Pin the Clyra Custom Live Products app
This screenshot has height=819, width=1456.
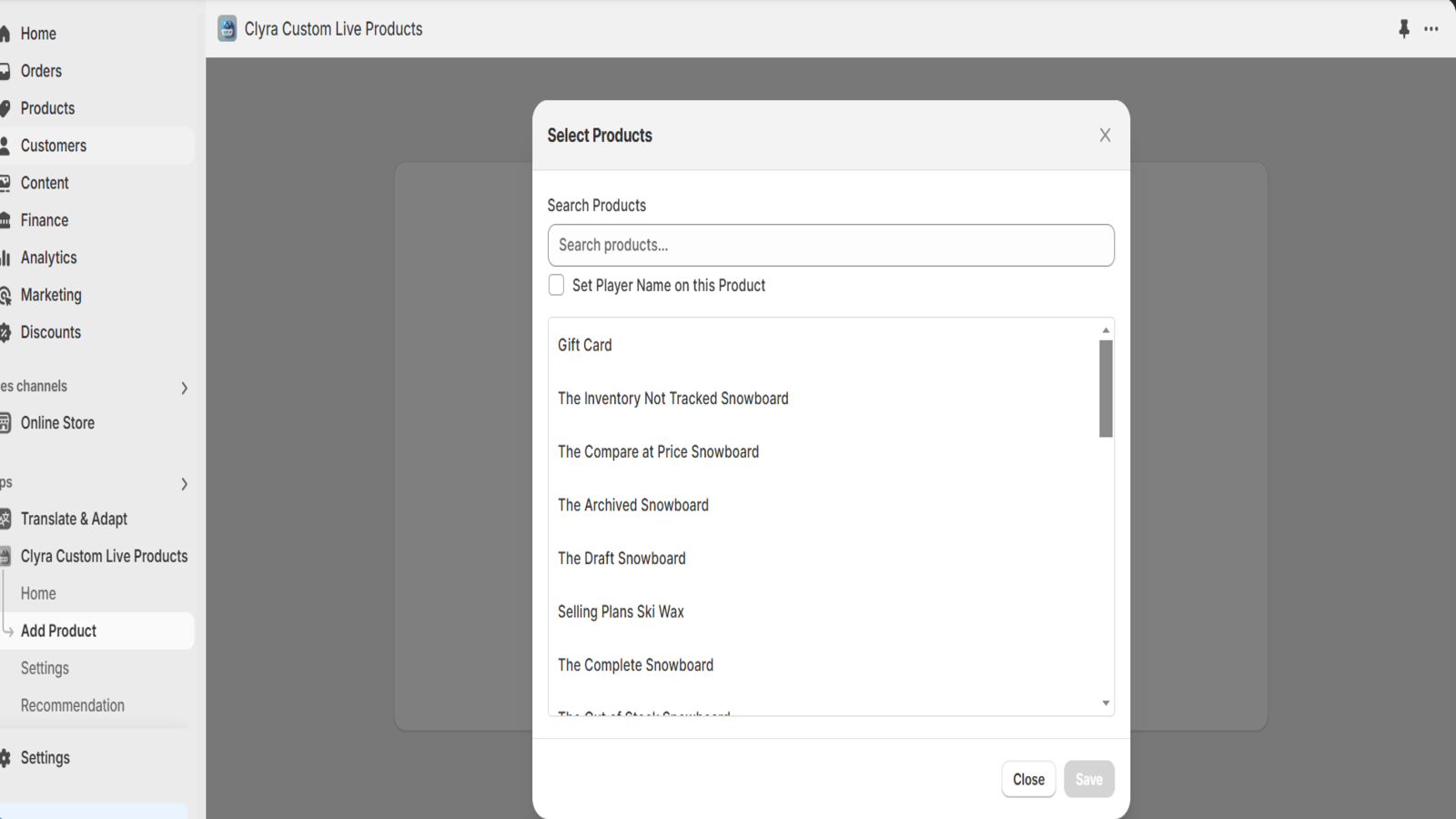pos(1403,28)
